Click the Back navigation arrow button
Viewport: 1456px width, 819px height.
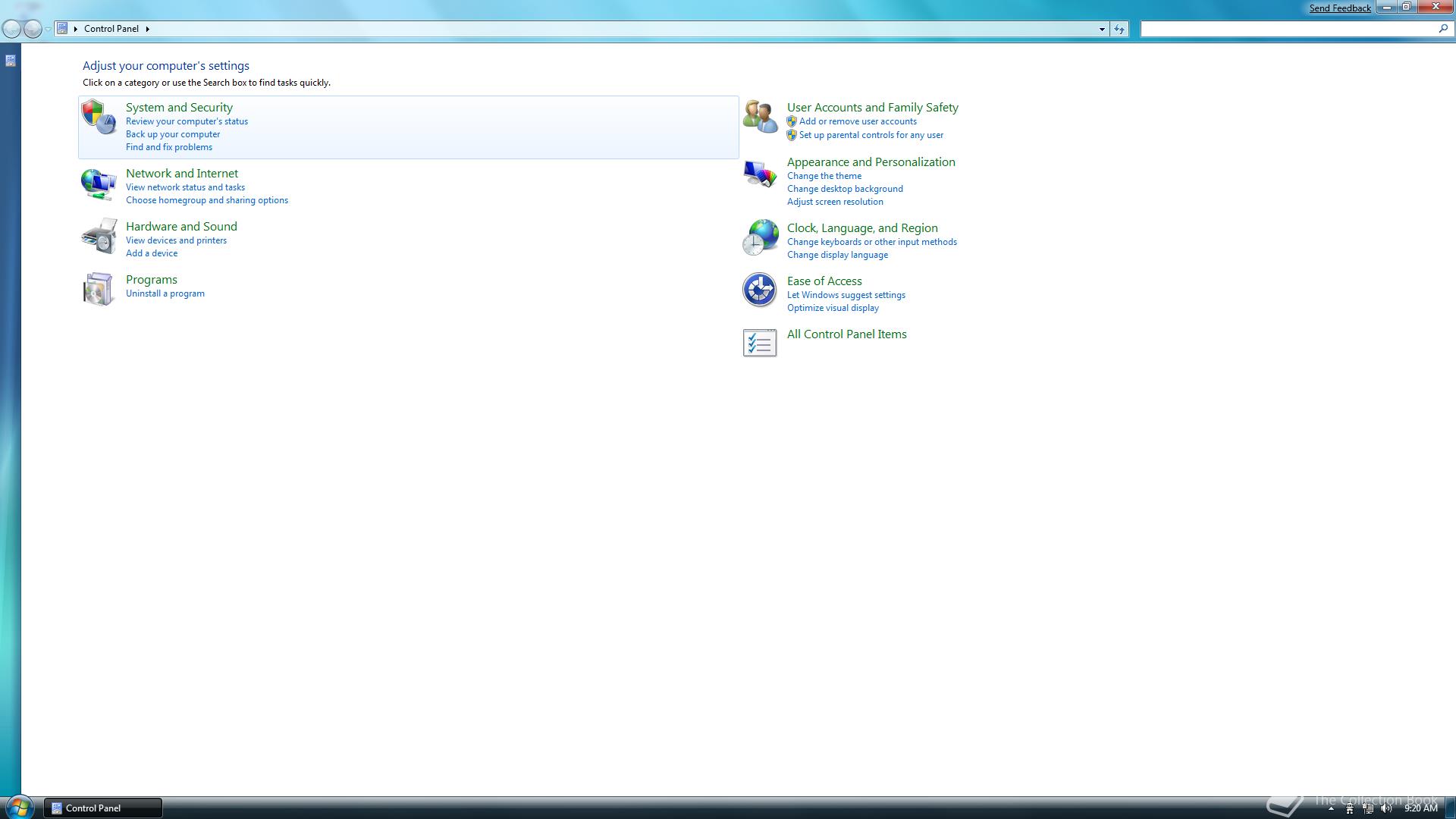tap(11, 29)
